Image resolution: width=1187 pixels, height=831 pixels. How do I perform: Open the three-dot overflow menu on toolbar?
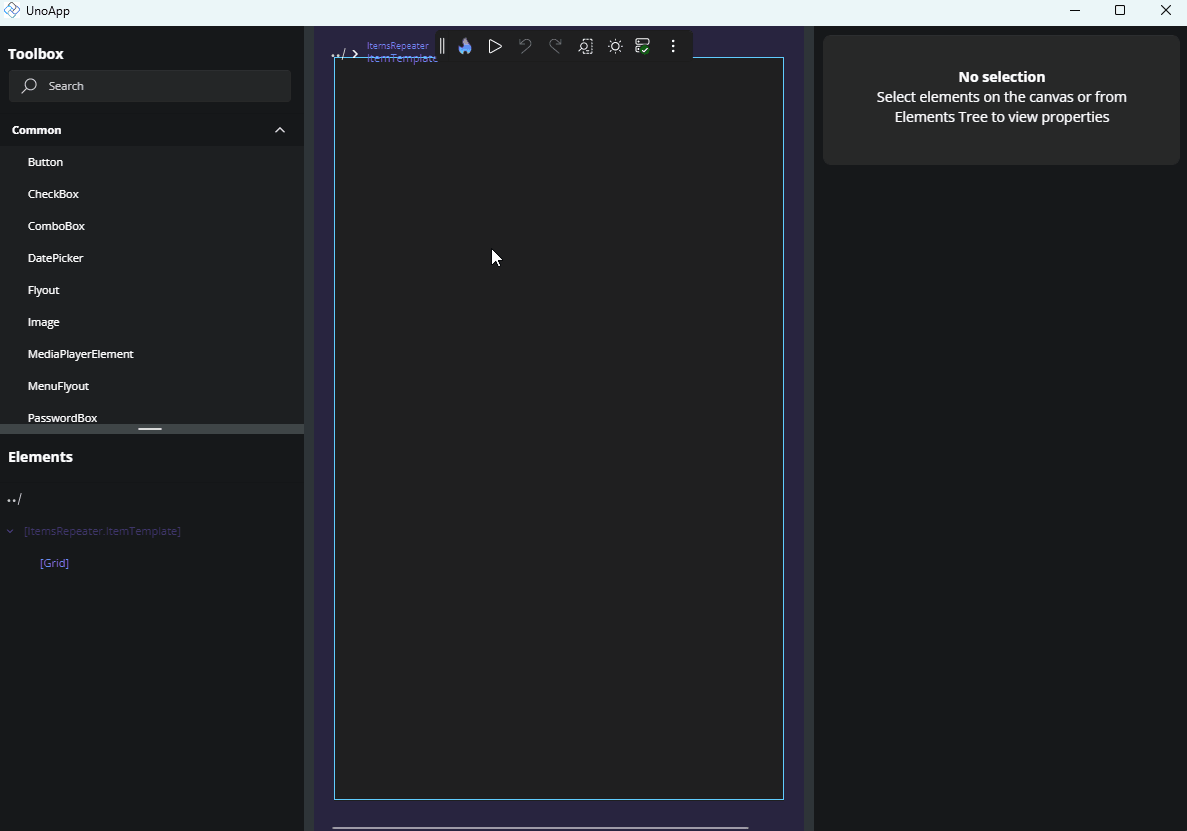(x=674, y=45)
